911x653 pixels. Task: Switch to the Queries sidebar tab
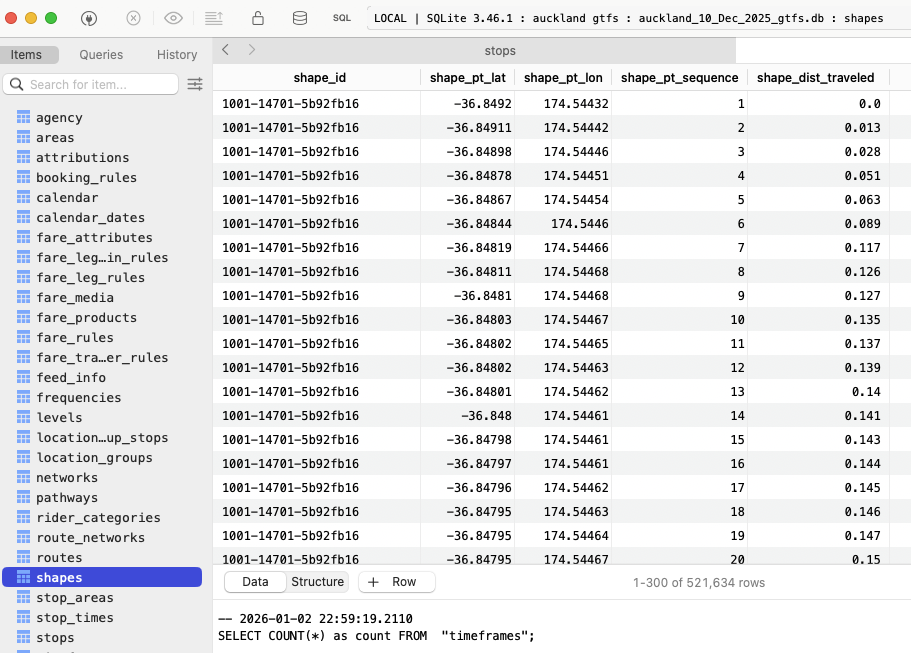(x=101, y=55)
